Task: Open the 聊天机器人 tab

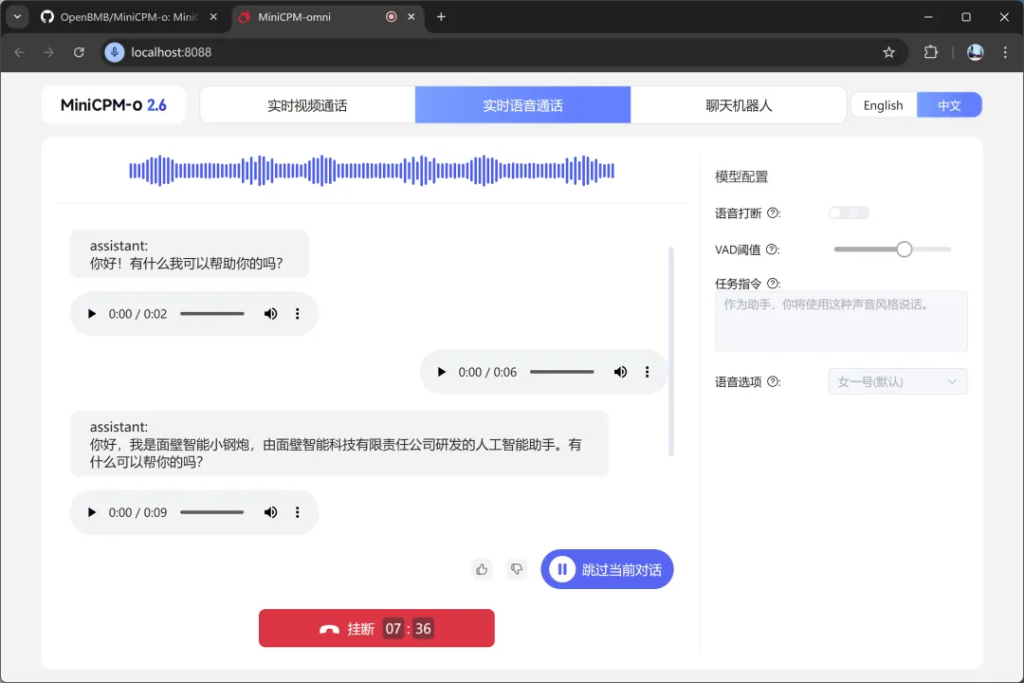Action: (739, 105)
